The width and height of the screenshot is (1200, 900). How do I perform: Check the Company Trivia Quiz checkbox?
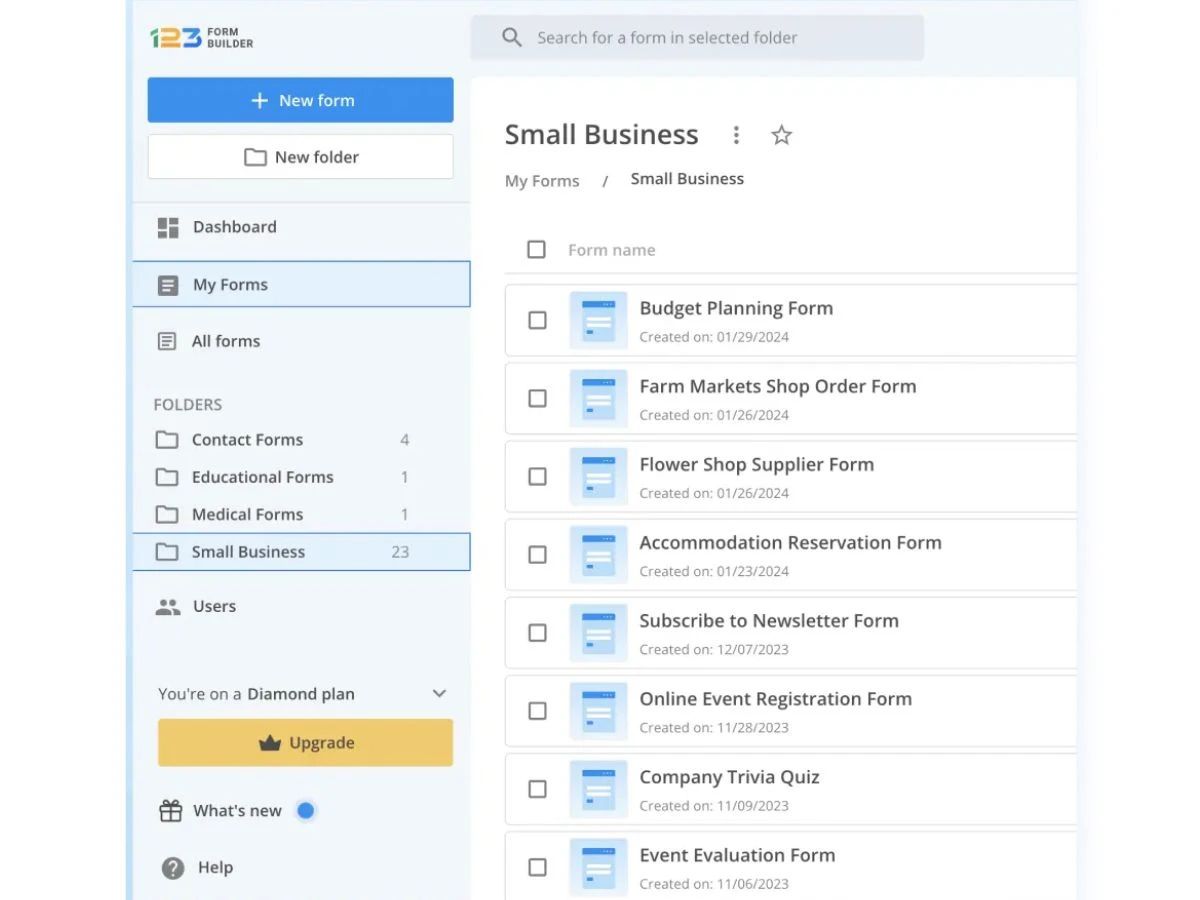[x=537, y=789]
